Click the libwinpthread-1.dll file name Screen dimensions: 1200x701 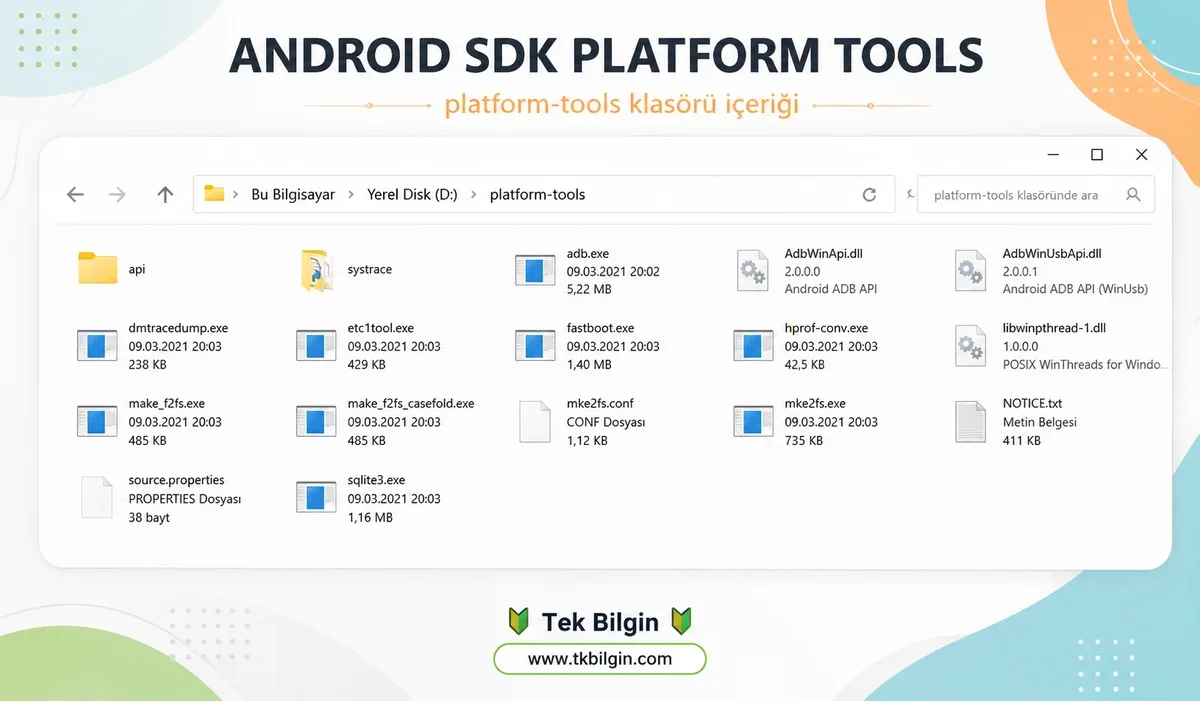pyautogui.click(x=1054, y=328)
